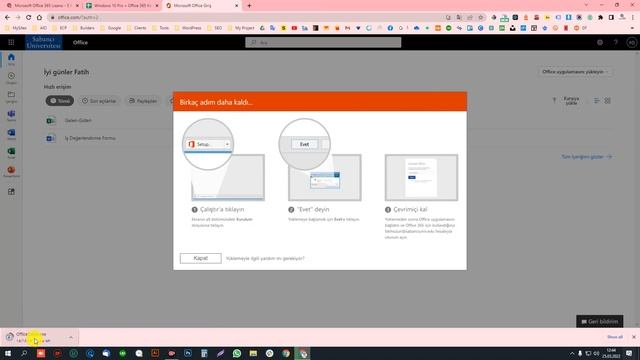Click the Geri bildirim feedback button

pyautogui.click(x=600, y=321)
